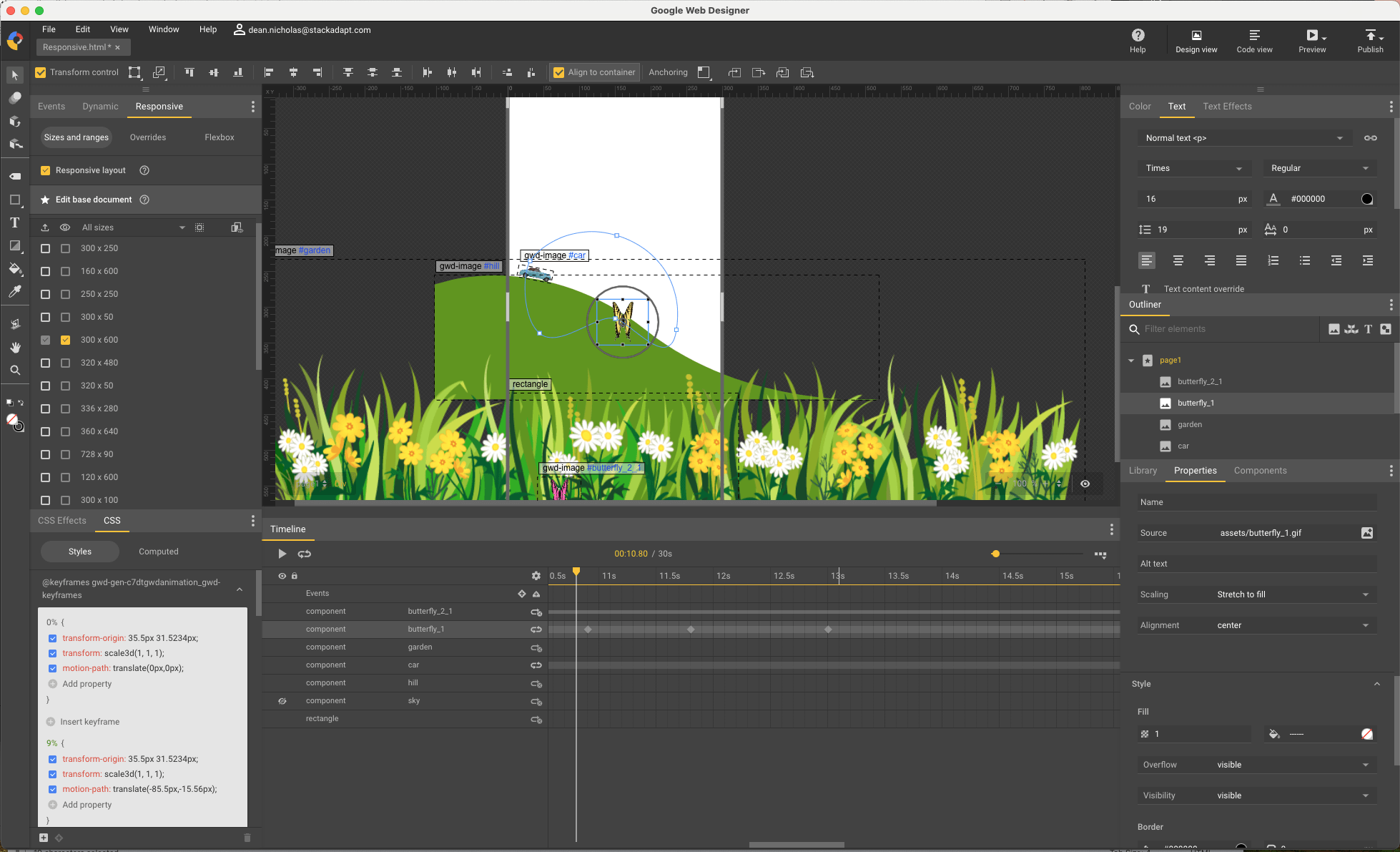Click the Computed styles button
1400x852 pixels.
click(159, 552)
